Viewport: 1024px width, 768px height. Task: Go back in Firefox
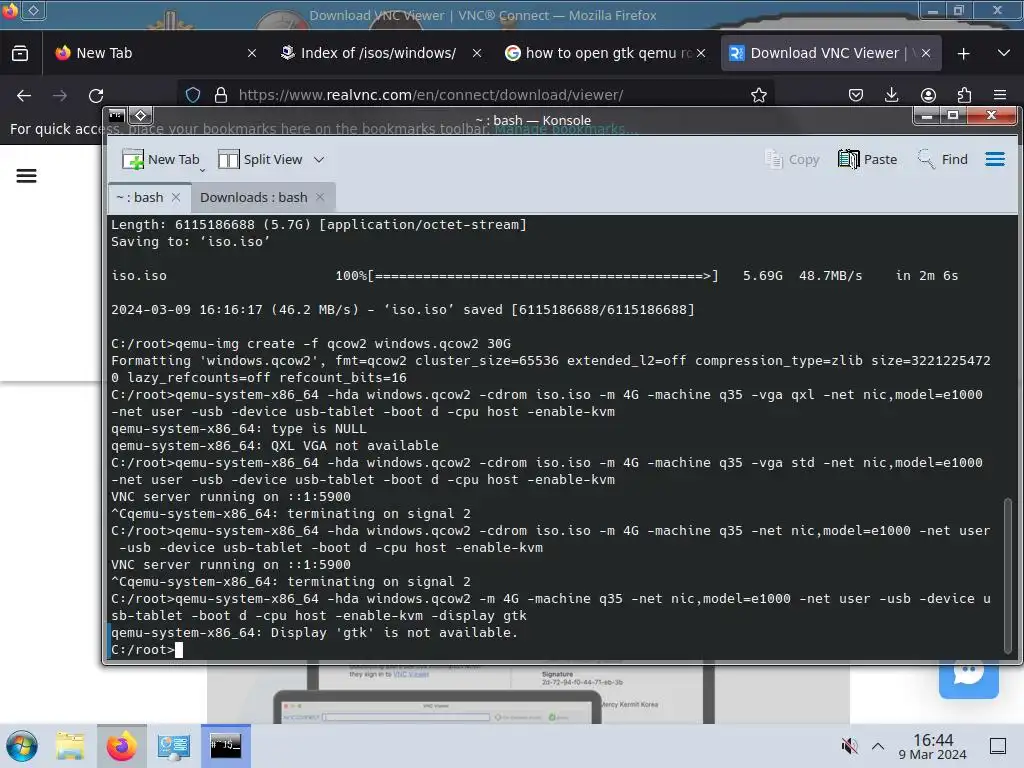24,95
